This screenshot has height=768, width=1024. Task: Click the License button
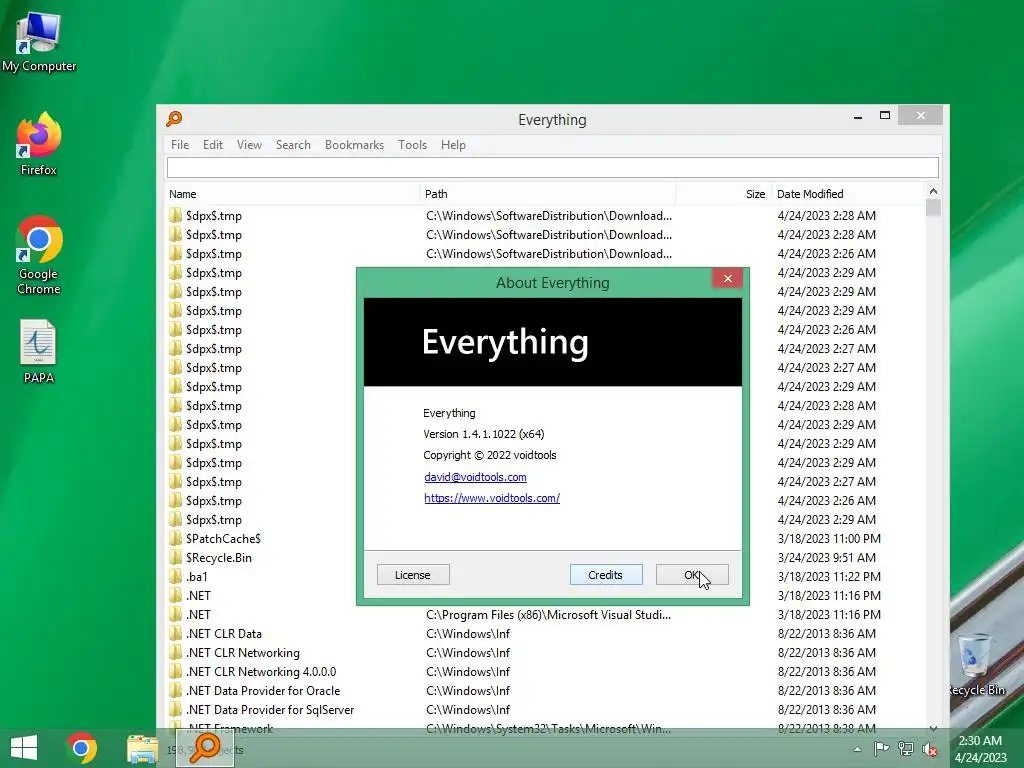pos(413,575)
